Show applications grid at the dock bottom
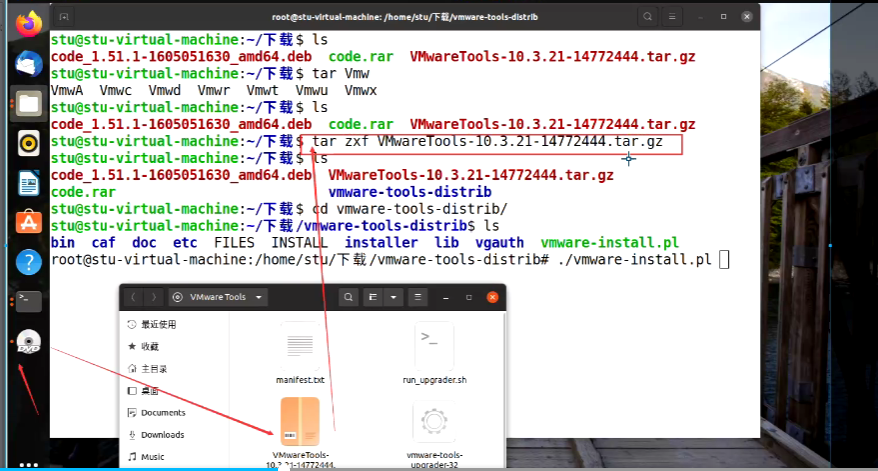Screen dimensions: 878x471 29,464
